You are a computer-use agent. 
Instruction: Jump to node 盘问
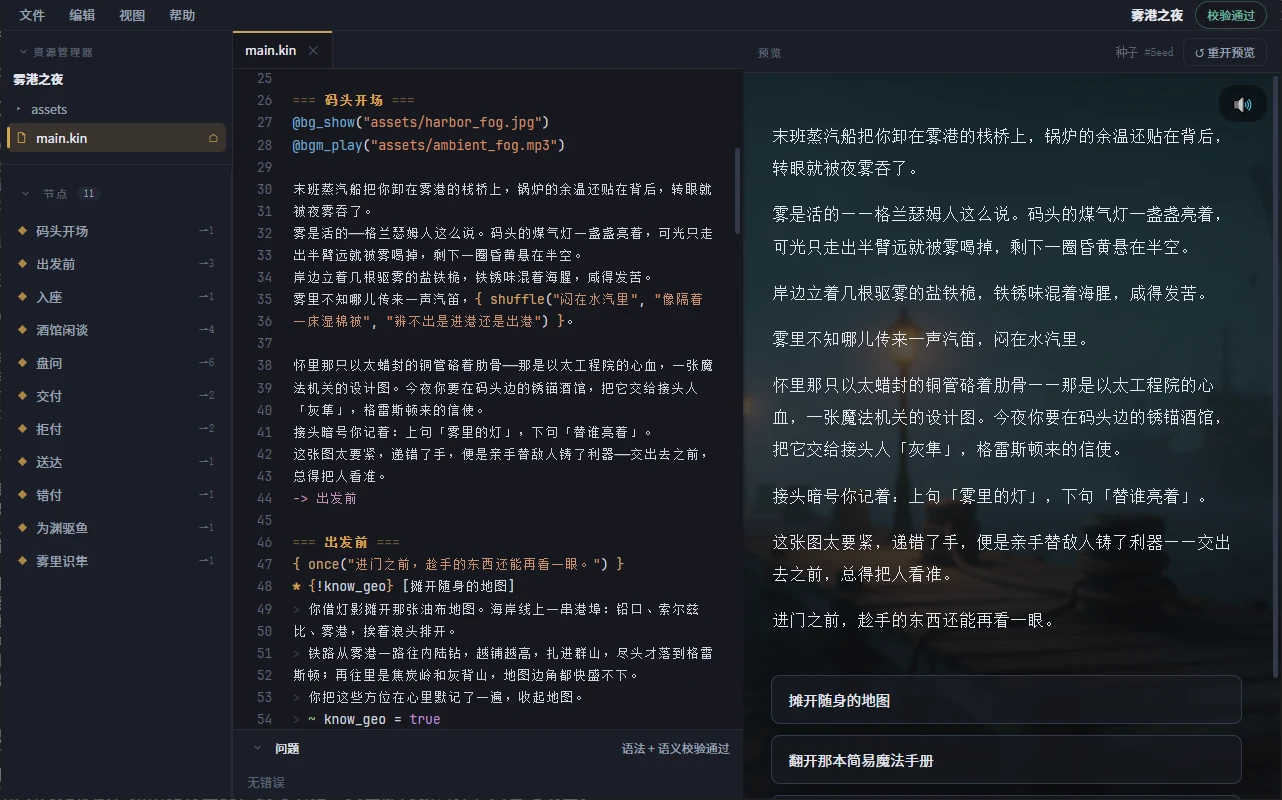click(x=116, y=363)
